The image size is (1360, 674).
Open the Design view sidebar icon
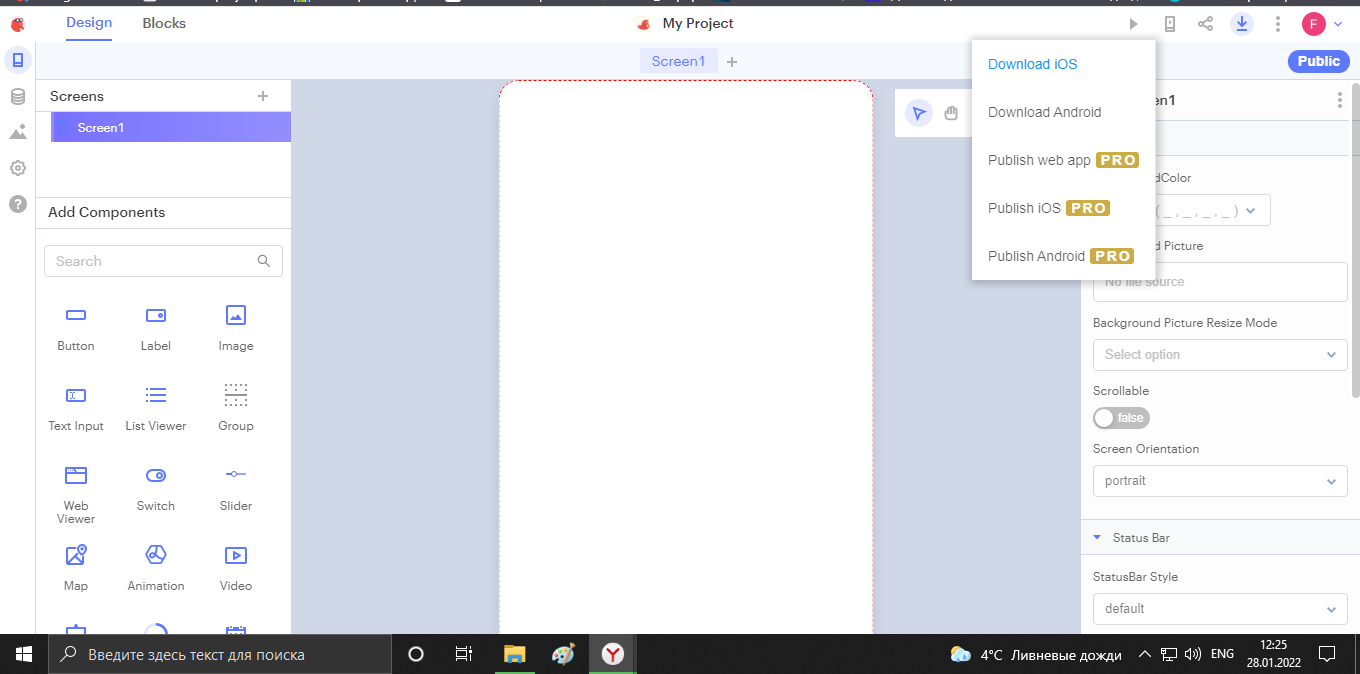[17, 60]
